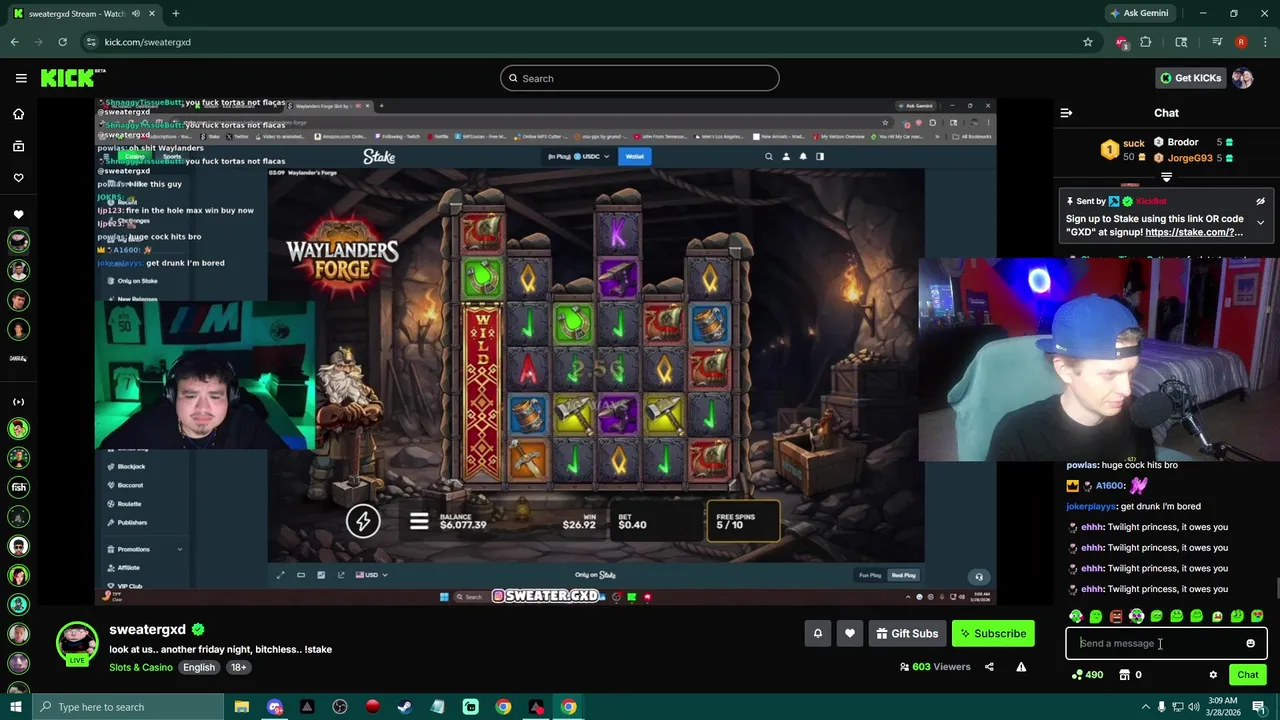
Task: Click the 603 Viewers count
Action: 935,667
